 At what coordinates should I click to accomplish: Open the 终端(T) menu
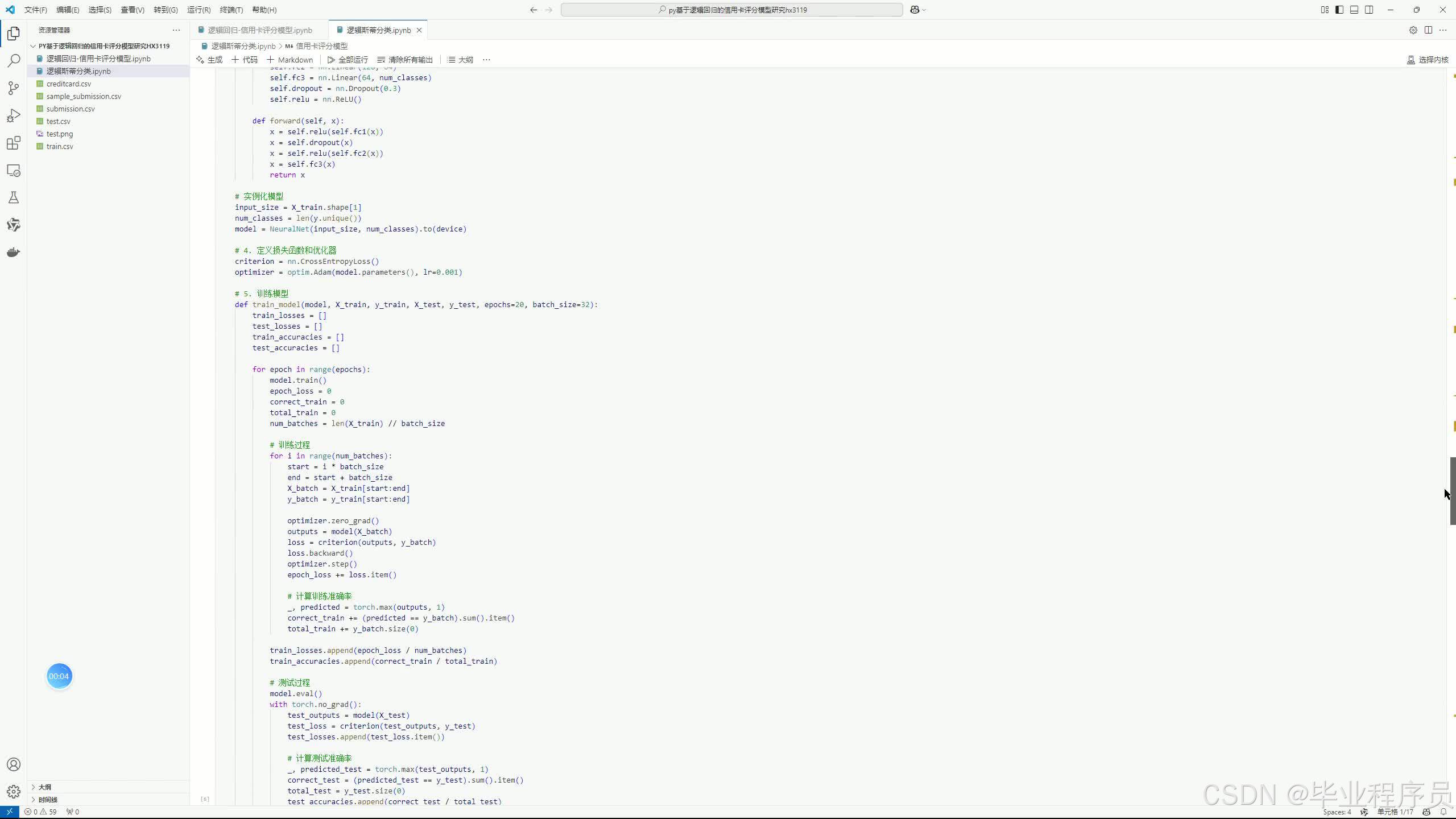point(231,10)
